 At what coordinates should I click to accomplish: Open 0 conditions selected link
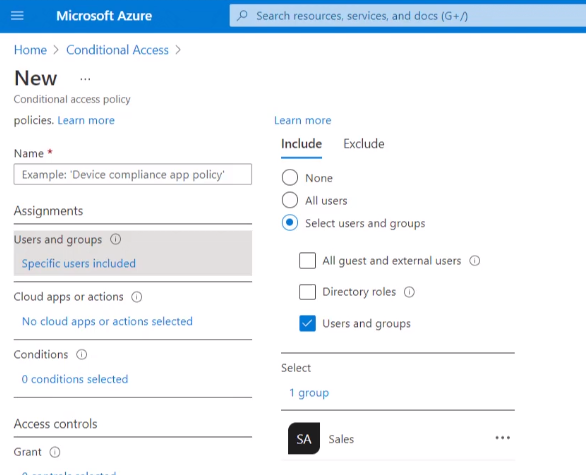tap(75, 379)
